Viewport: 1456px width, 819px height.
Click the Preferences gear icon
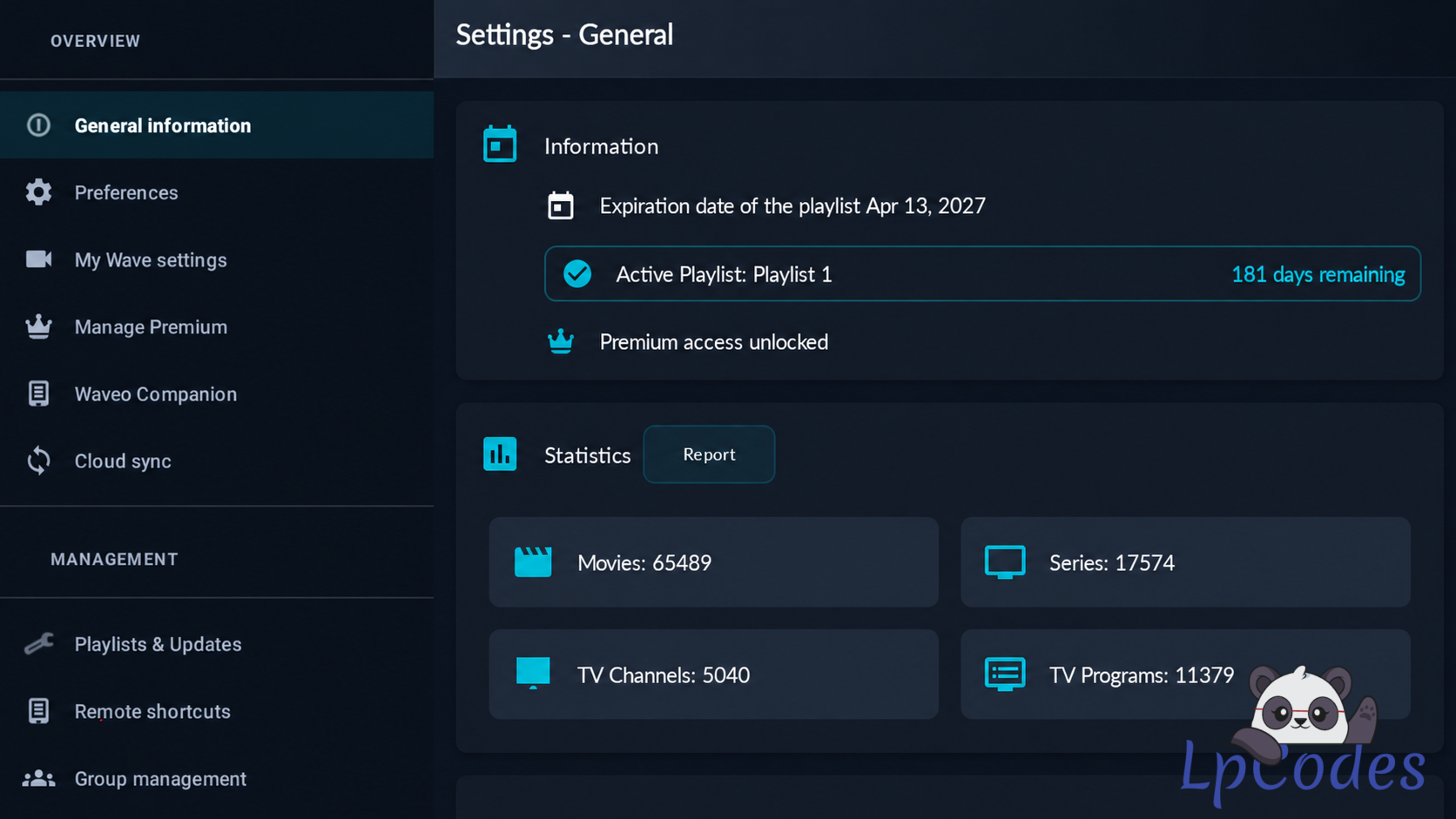(x=38, y=192)
